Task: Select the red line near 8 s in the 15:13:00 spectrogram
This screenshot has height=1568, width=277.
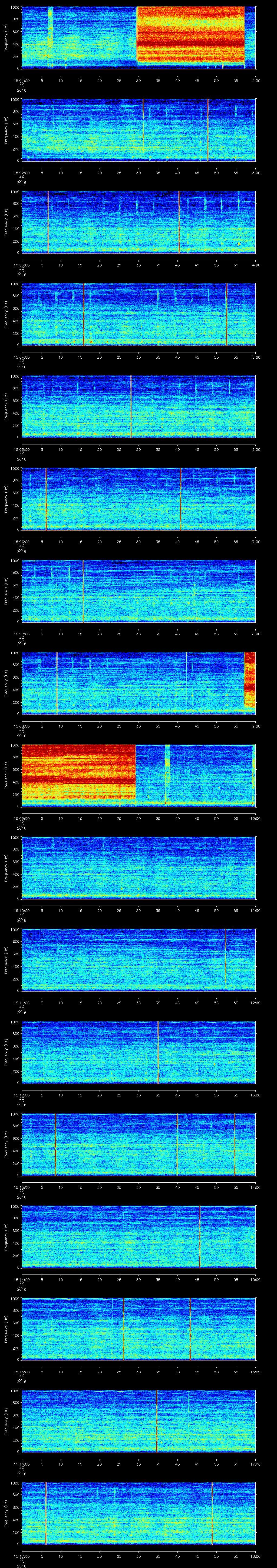Action: [x=55, y=1144]
